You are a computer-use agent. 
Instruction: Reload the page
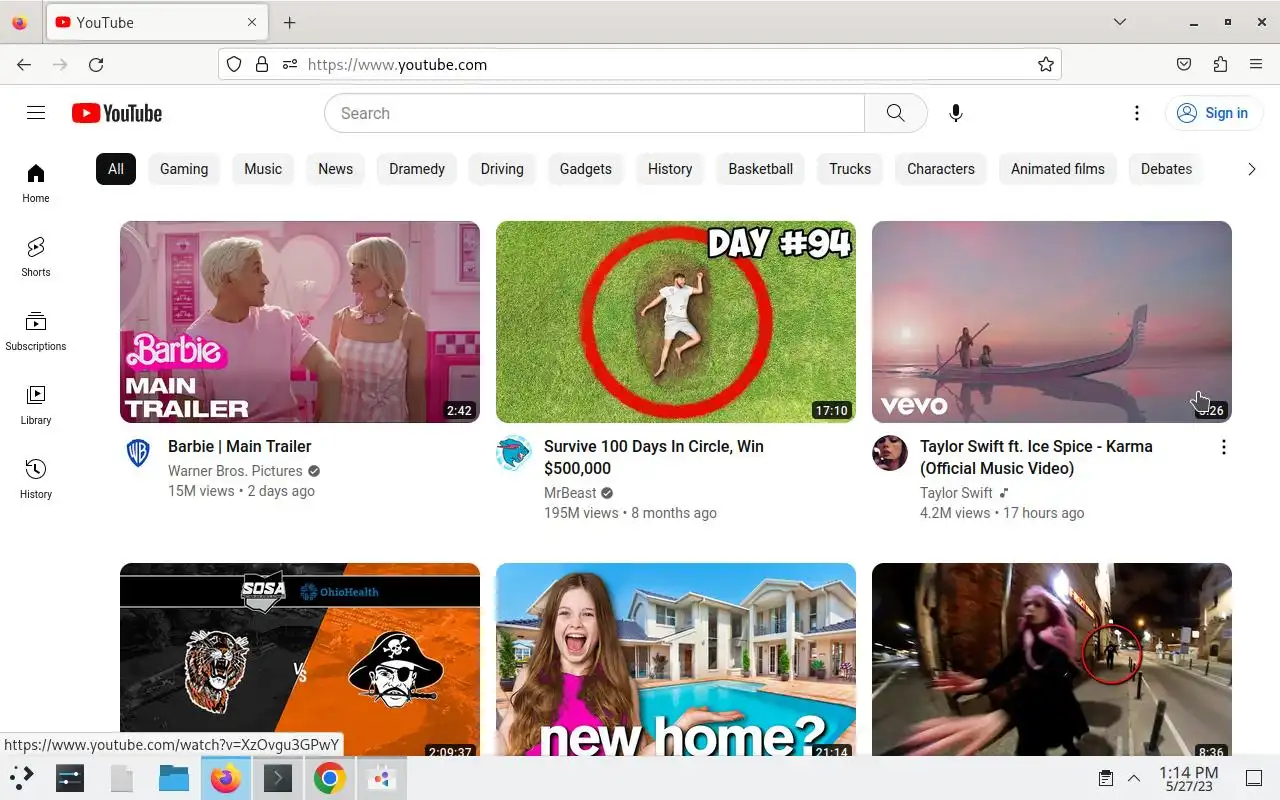[x=96, y=64]
